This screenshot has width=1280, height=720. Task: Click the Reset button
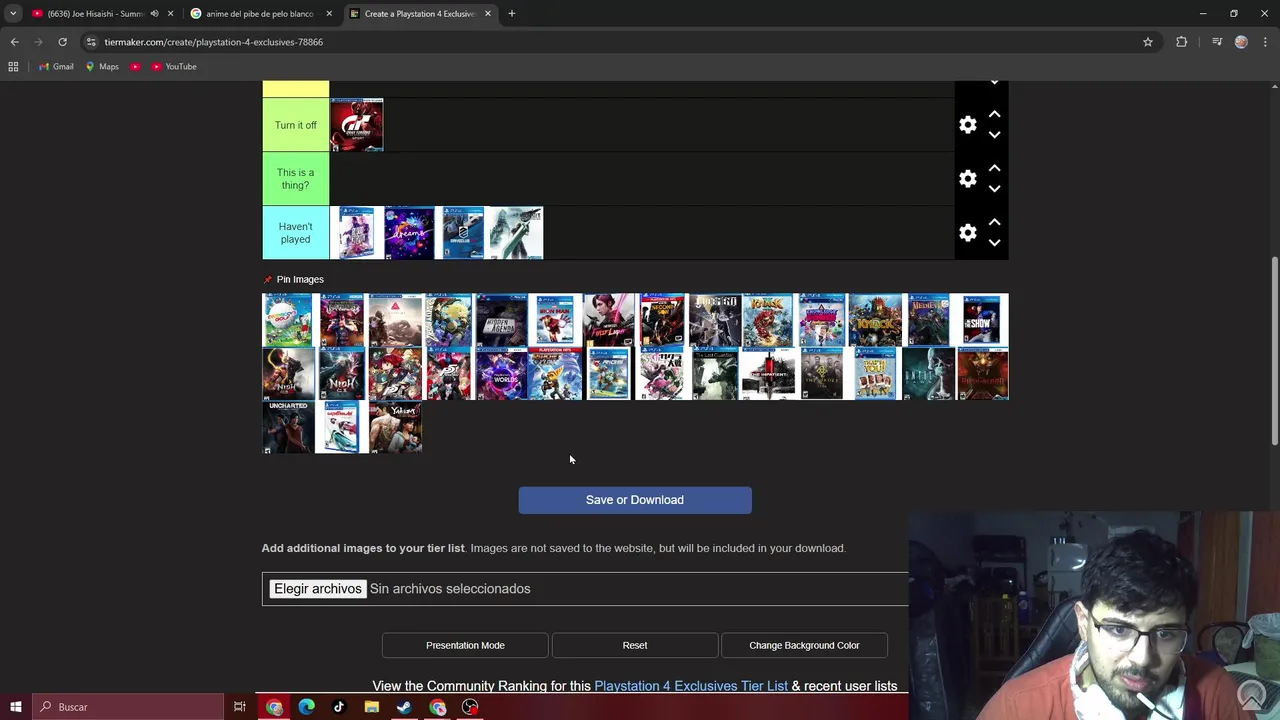point(635,645)
